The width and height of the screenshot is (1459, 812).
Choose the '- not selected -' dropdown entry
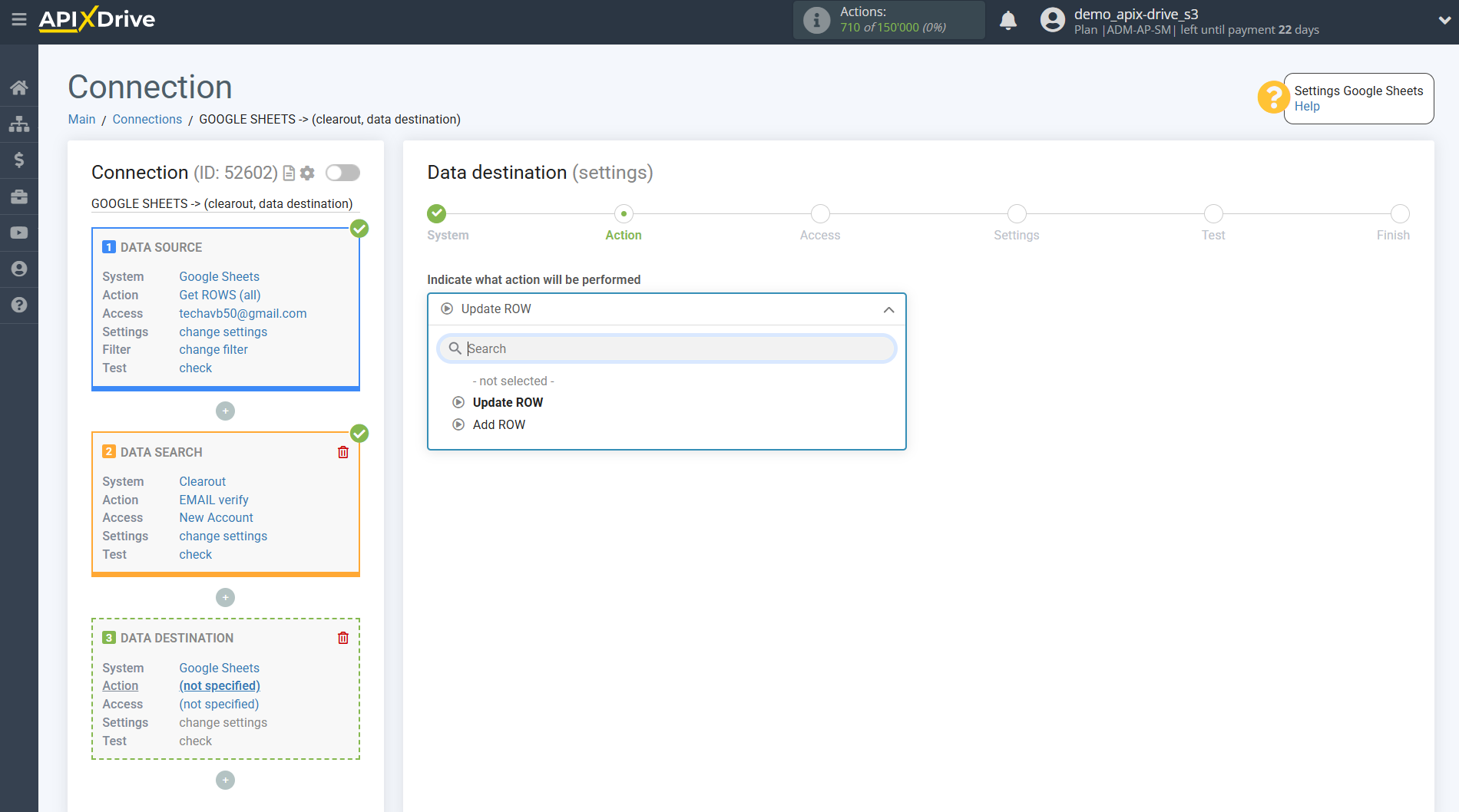[x=513, y=381]
